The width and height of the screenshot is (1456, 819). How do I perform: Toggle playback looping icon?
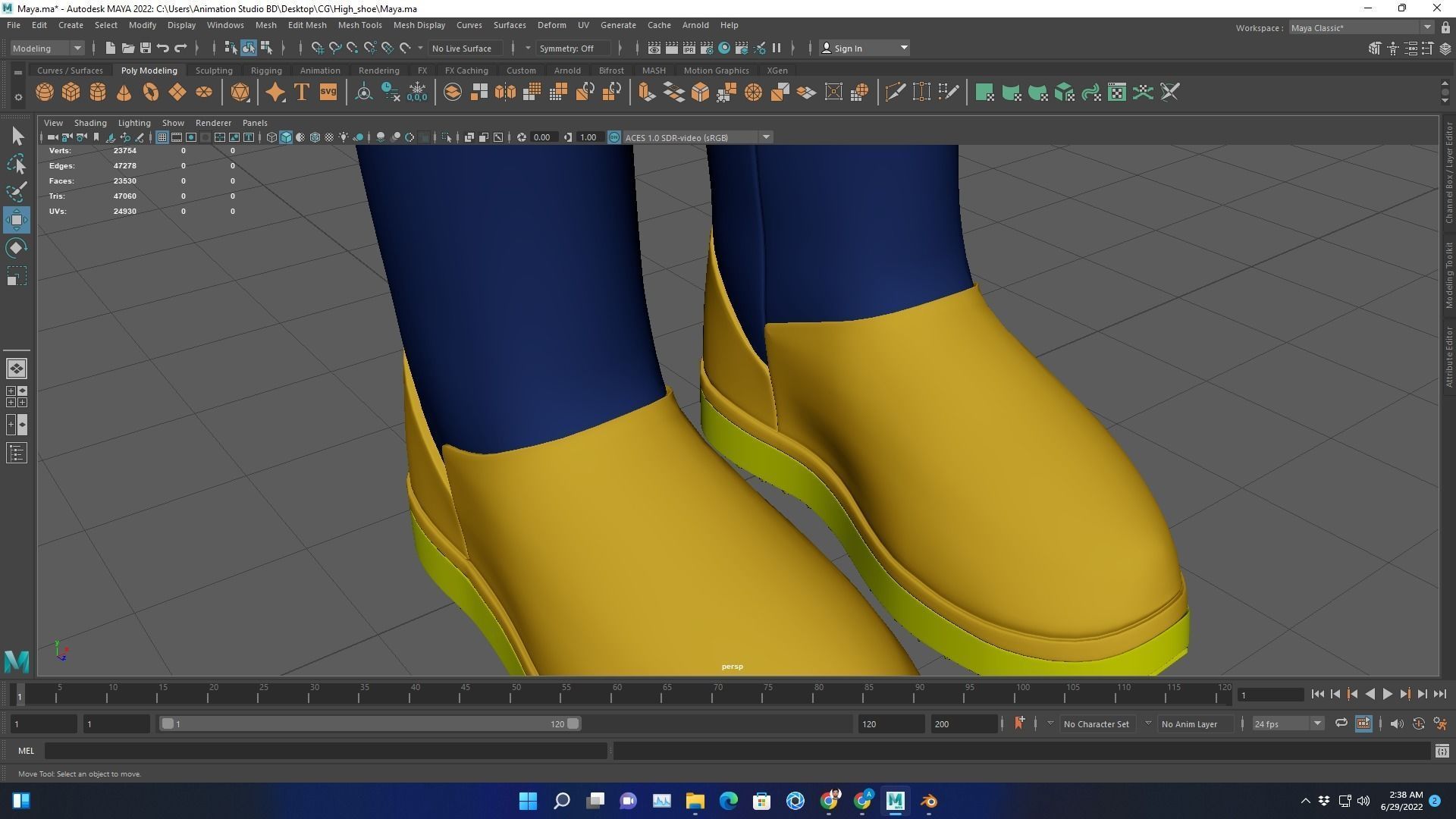click(x=1341, y=723)
